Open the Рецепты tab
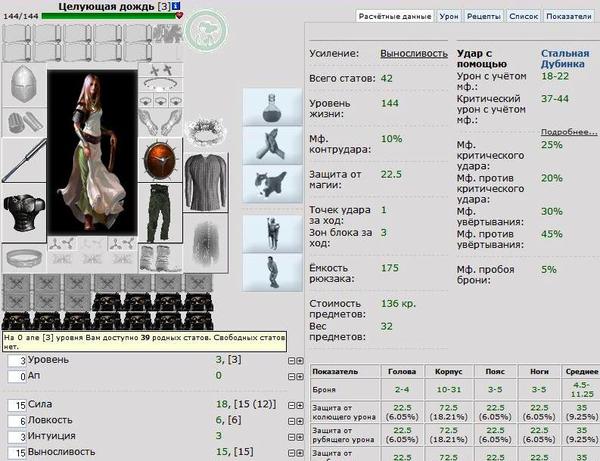 click(484, 16)
